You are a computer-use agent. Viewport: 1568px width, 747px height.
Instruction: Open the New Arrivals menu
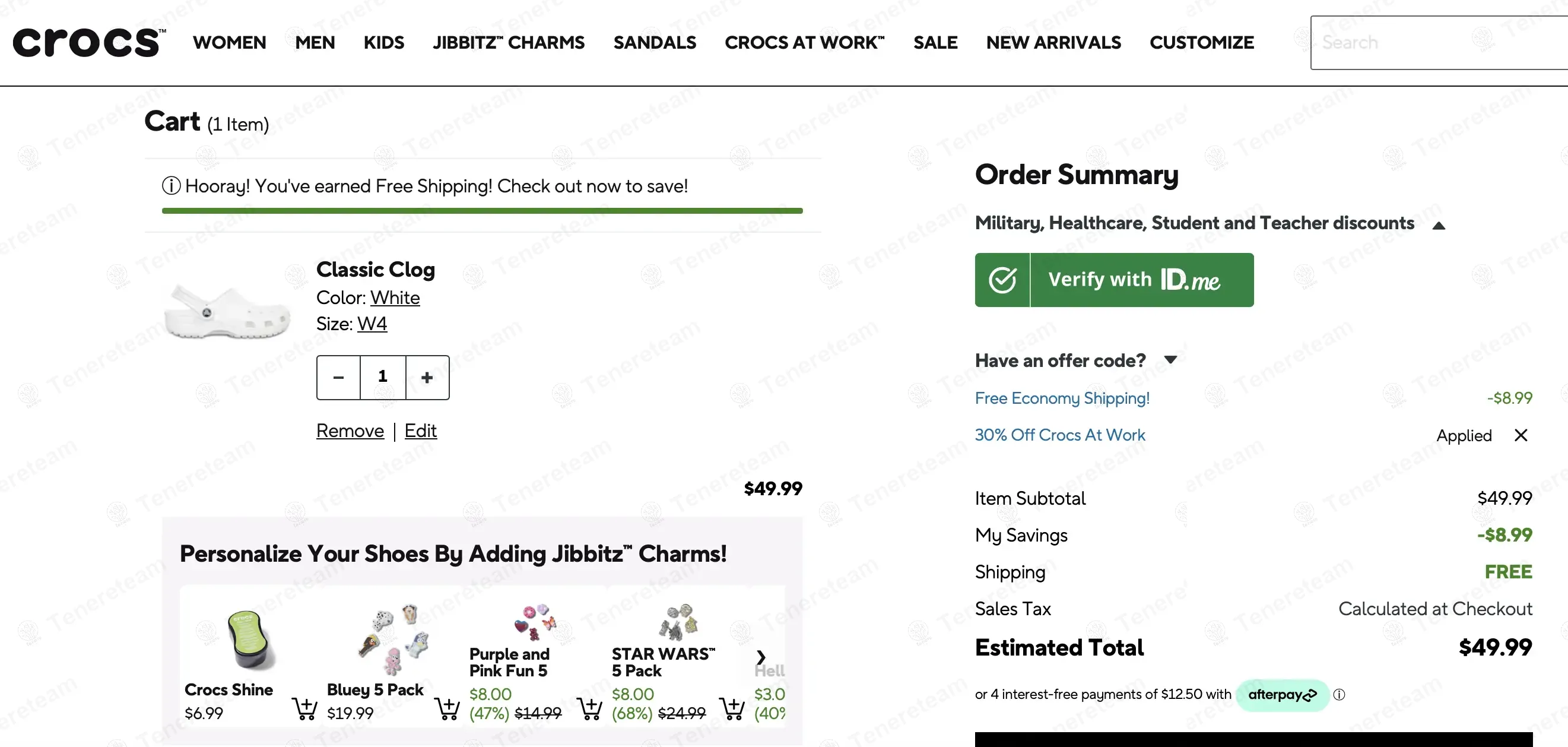[x=1053, y=43]
